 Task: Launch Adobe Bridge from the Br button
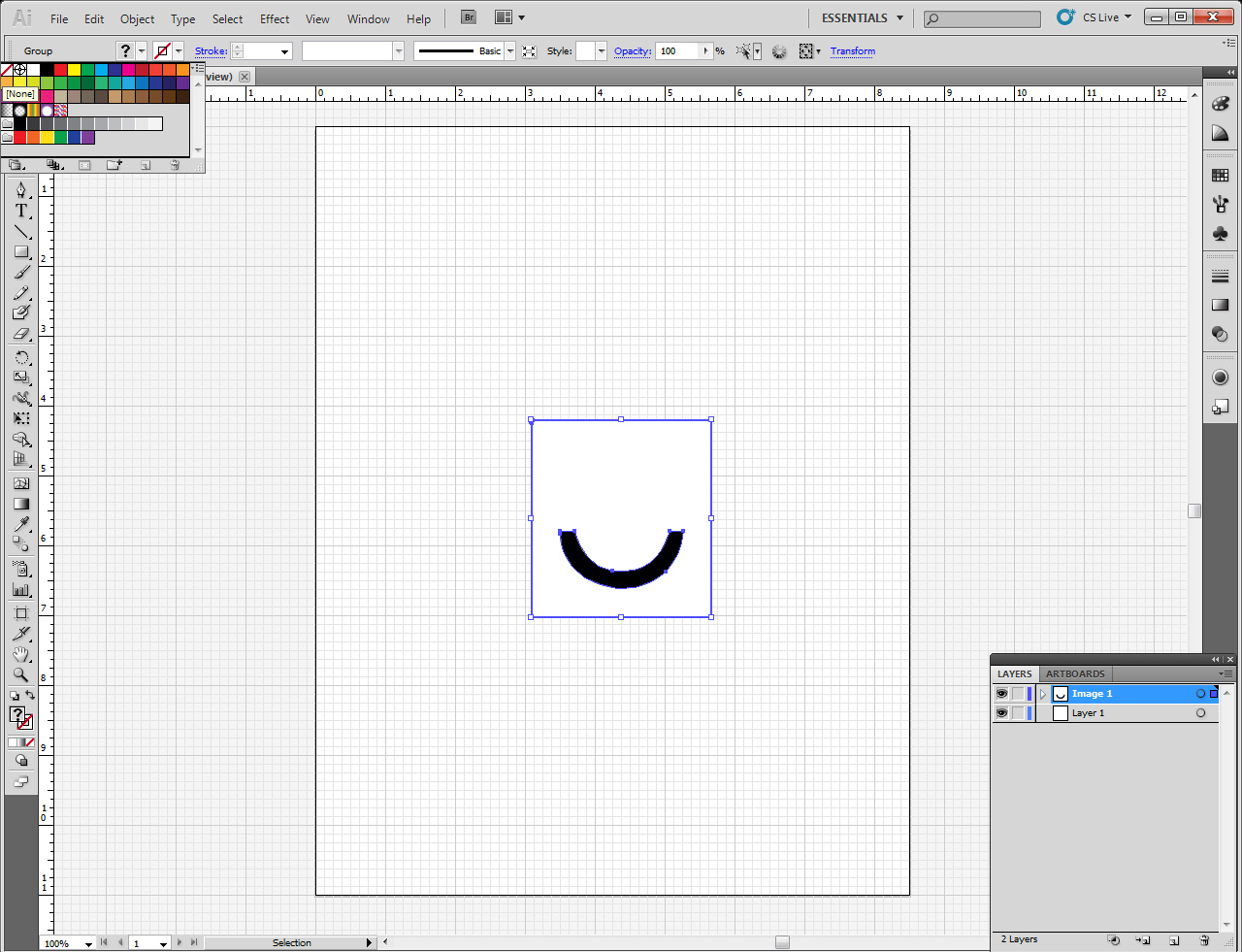click(x=469, y=17)
